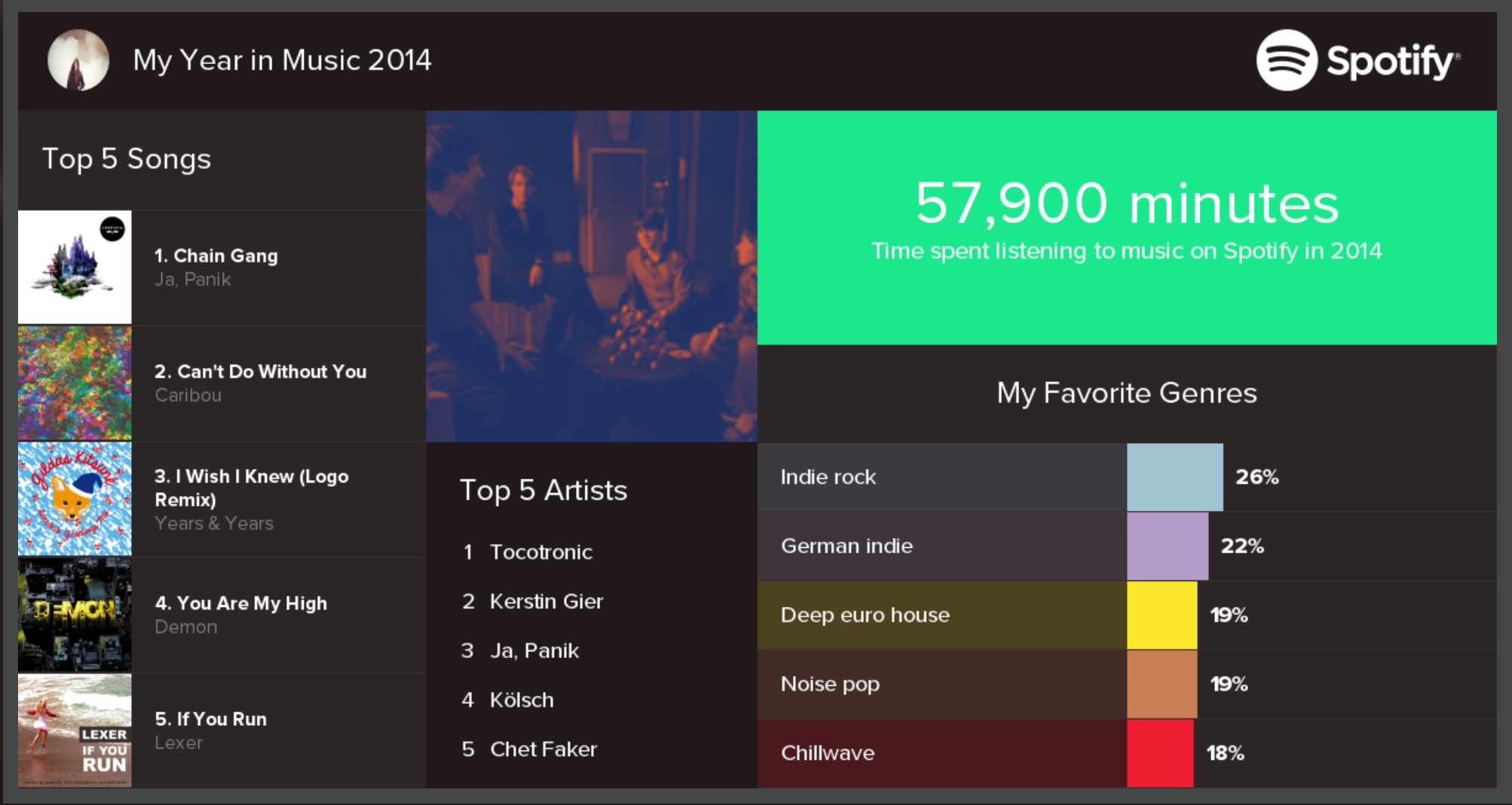This screenshot has width=1512, height=805.
Task: Click the Spotify logo icon
Action: [x=1287, y=60]
